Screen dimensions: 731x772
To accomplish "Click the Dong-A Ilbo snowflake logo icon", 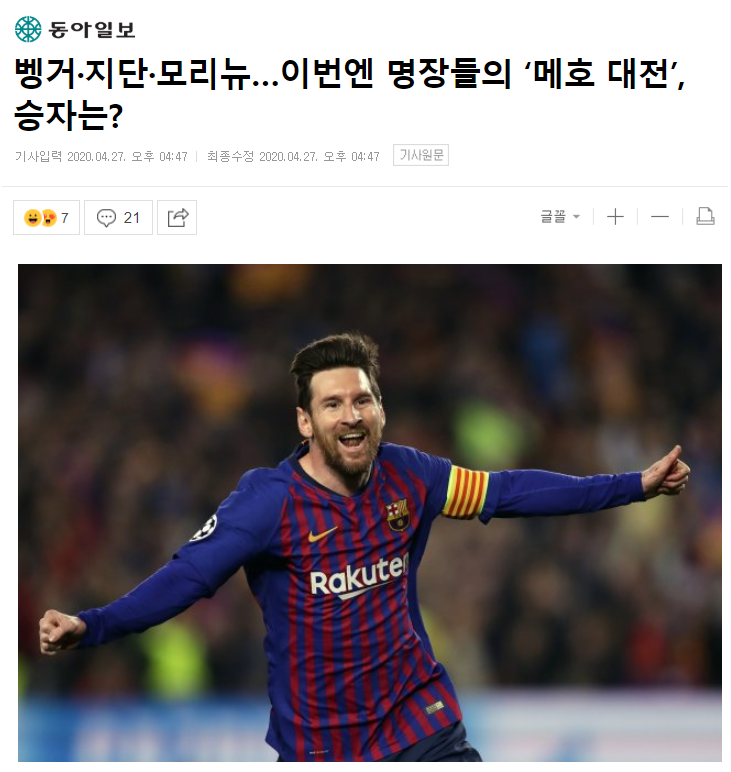I will click(28, 29).
